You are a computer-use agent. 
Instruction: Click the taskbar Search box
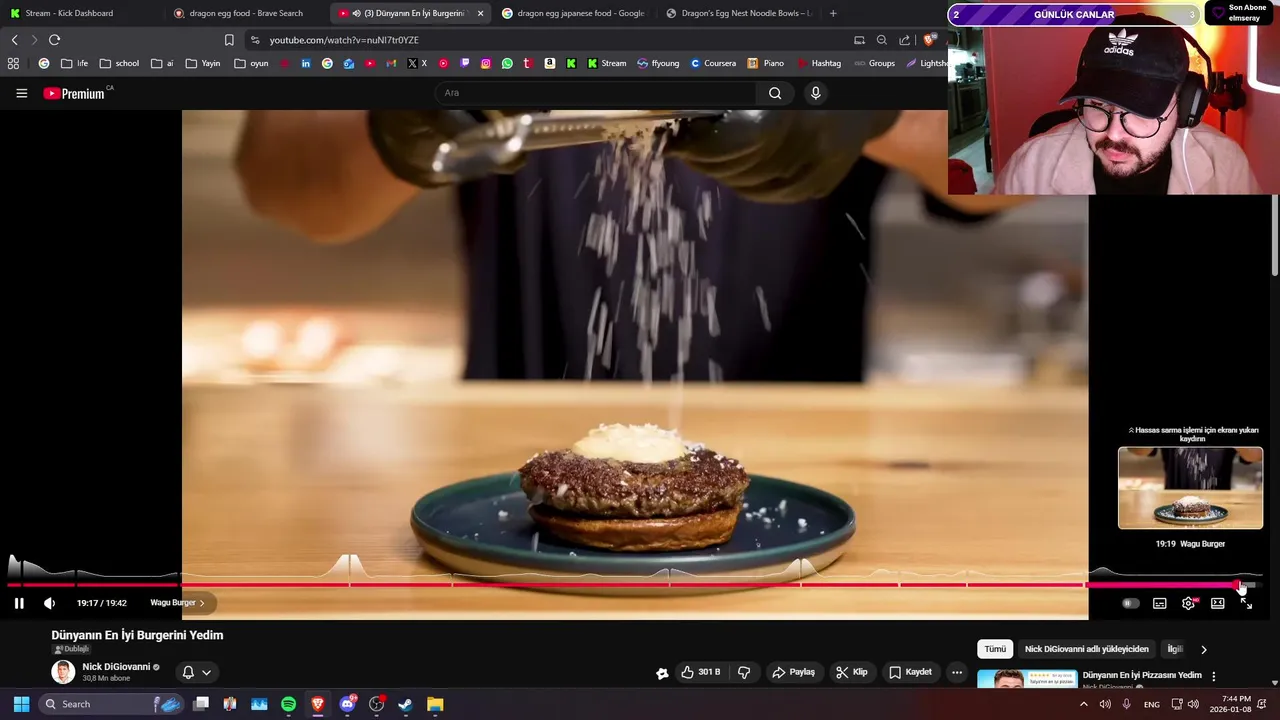tap(110, 704)
